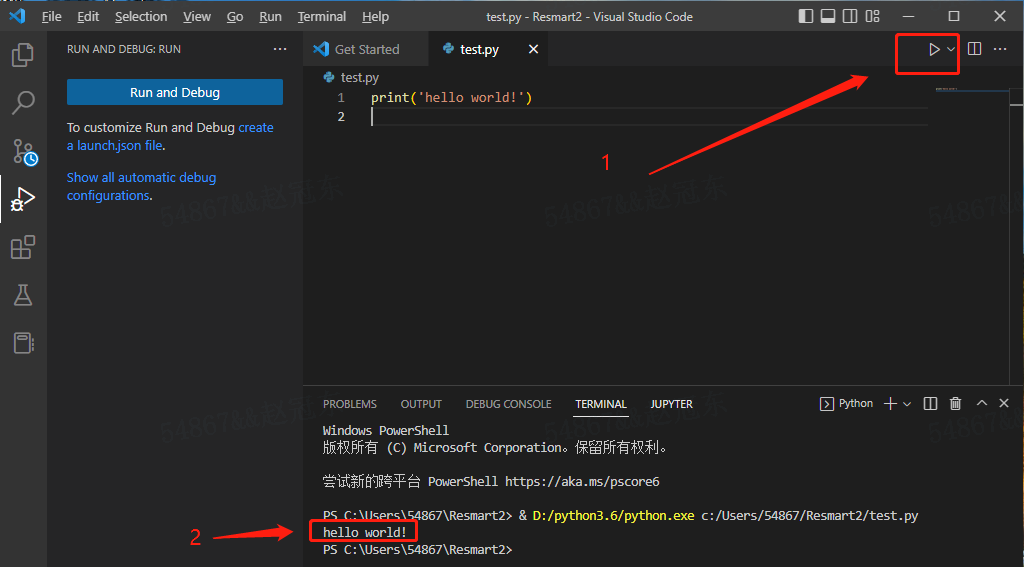Minimize the VS Code window
This screenshot has width=1024, height=567.
click(x=910, y=16)
